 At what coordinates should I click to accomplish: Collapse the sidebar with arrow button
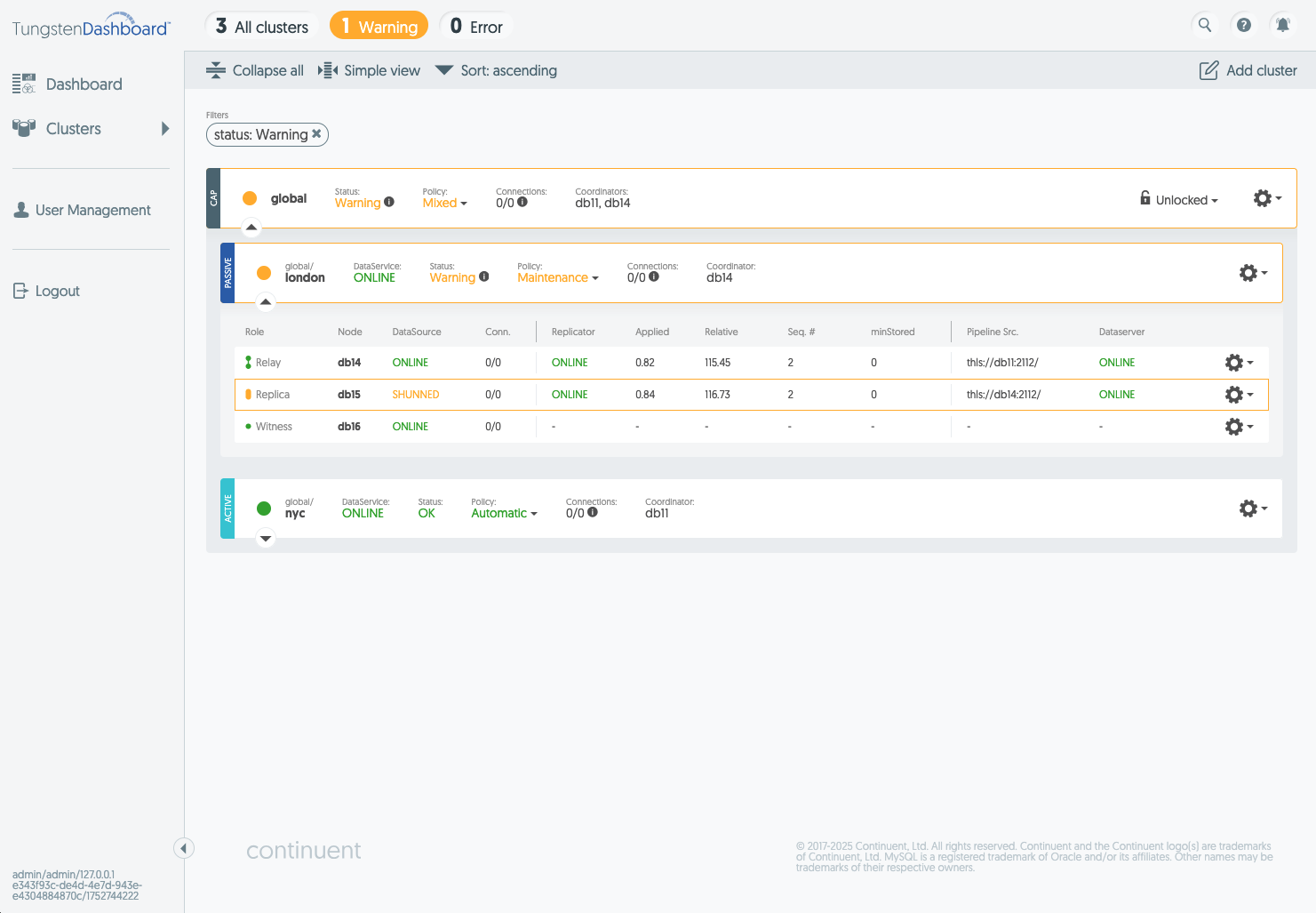184,848
